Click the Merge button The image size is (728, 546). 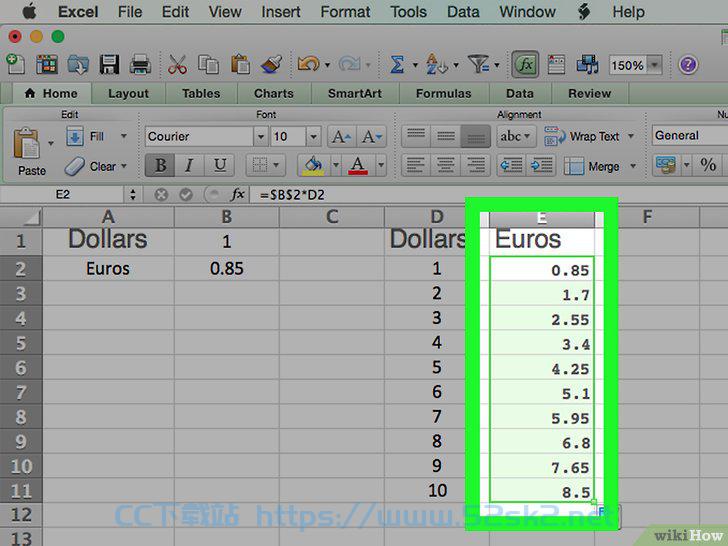[x=599, y=166]
